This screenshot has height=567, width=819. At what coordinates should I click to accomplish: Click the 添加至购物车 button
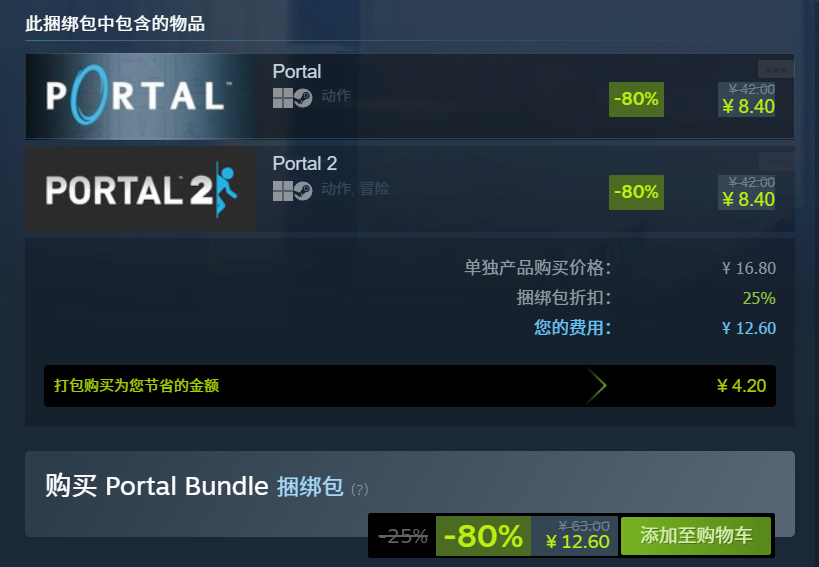tap(696, 536)
